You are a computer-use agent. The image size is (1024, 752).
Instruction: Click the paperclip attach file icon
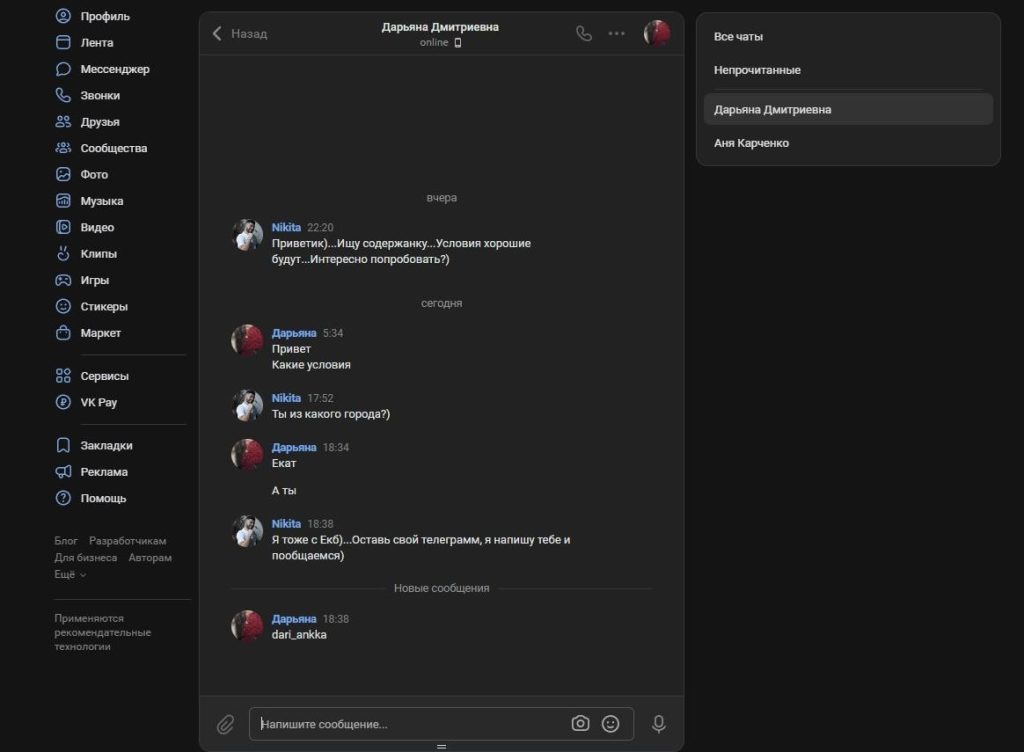coord(226,724)
